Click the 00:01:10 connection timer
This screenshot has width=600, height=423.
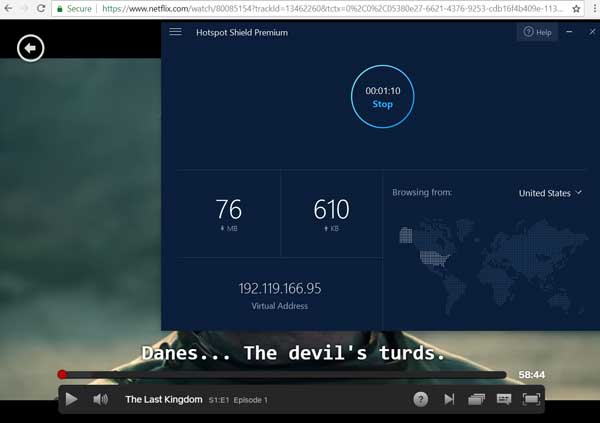coord(383,91)
